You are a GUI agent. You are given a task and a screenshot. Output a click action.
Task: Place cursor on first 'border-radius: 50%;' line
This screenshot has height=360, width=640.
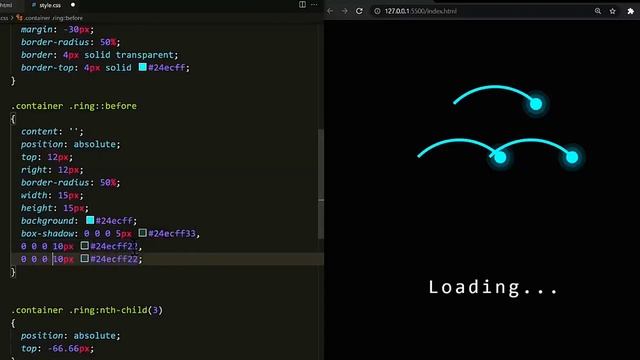71,42
